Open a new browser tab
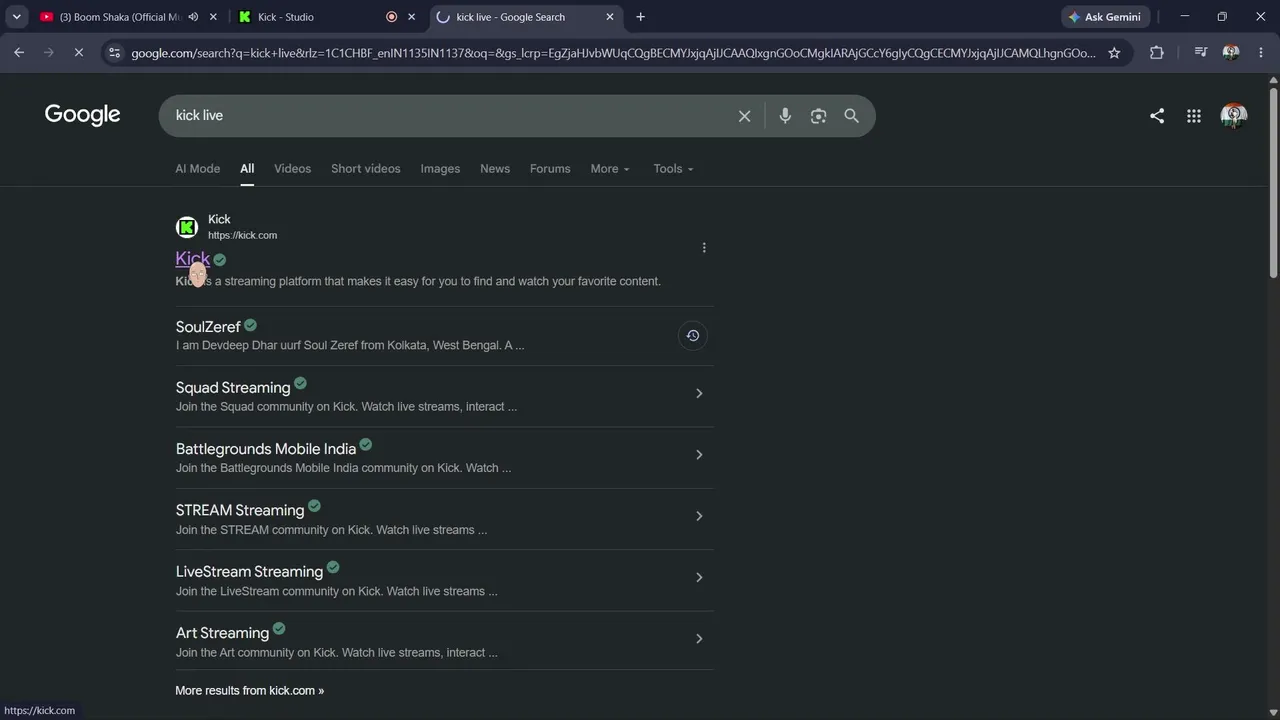This screenshot has width=1280, height=720. (640, 17)
